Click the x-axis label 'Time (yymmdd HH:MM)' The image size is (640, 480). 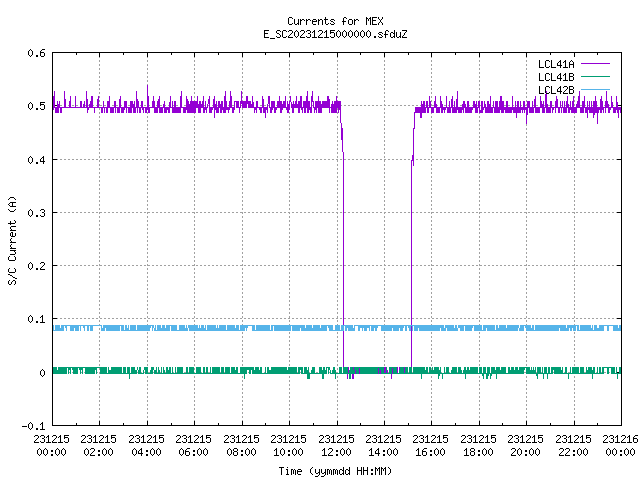(x=335, y=471)
